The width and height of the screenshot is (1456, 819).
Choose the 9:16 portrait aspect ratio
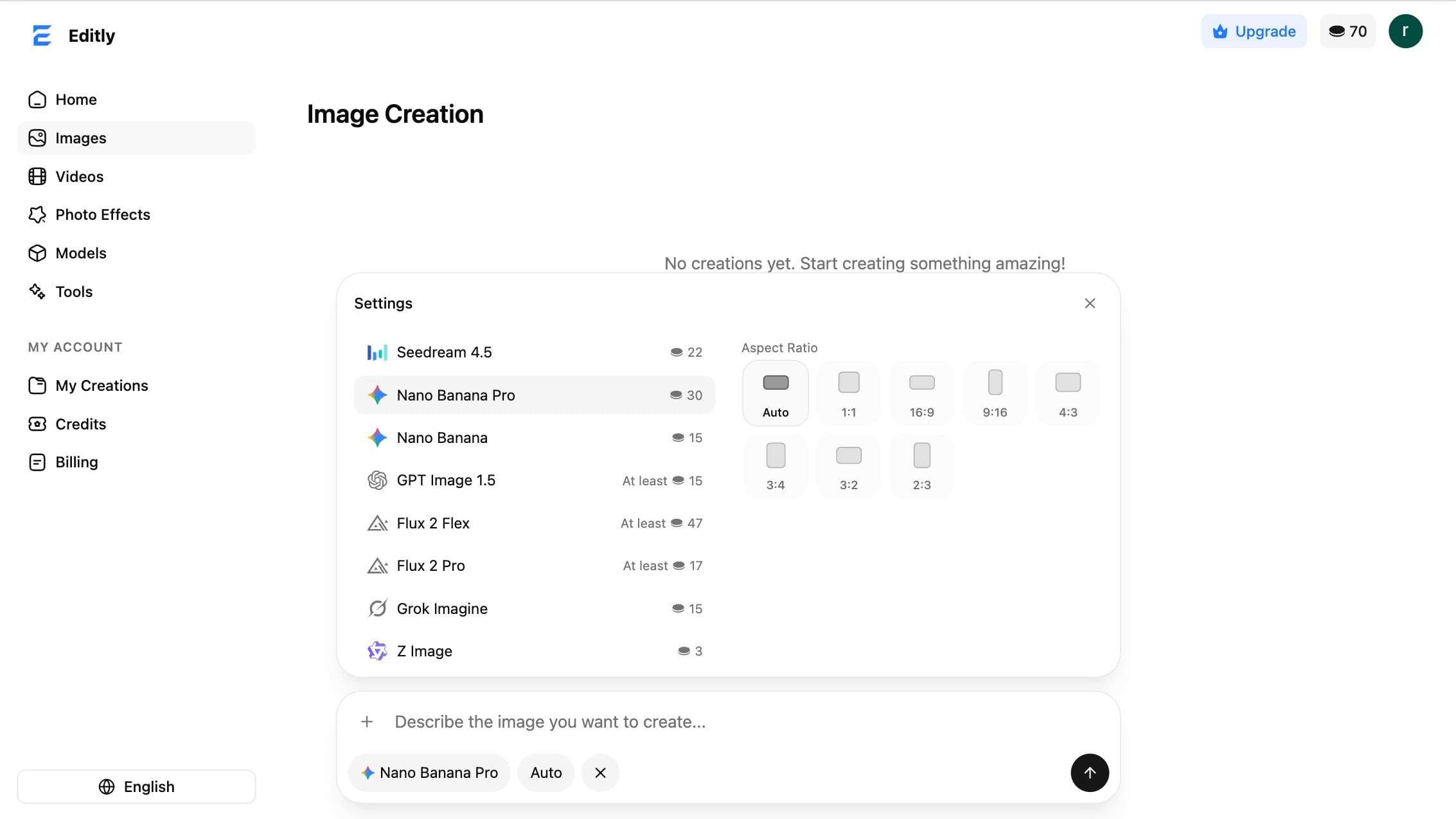(995, 393)
